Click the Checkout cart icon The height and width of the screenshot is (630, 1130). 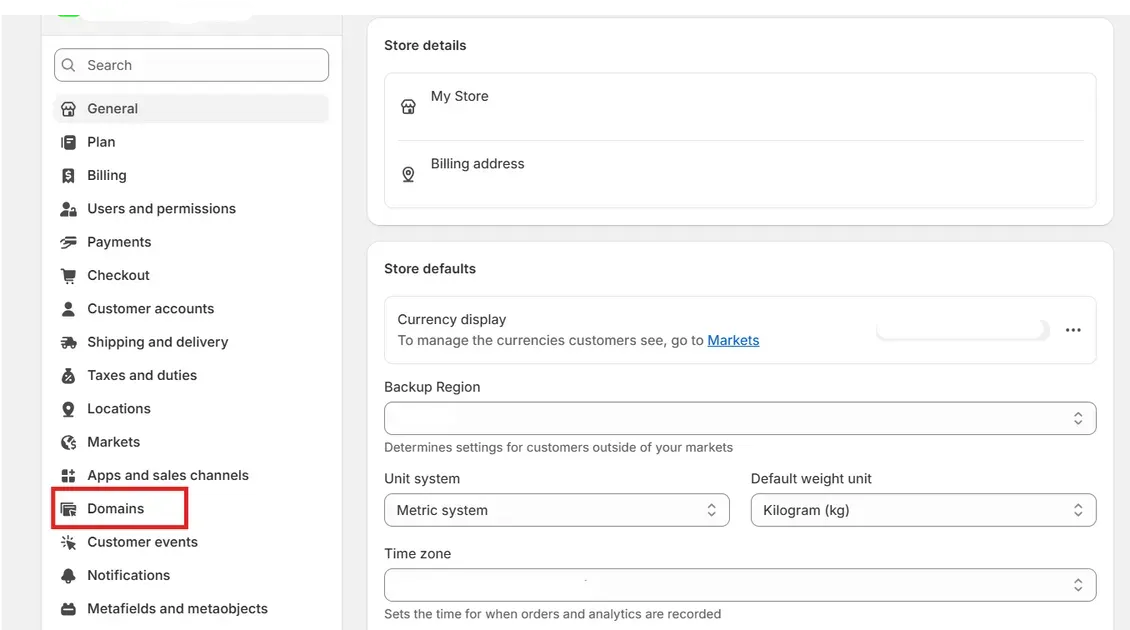coord(68,276)
